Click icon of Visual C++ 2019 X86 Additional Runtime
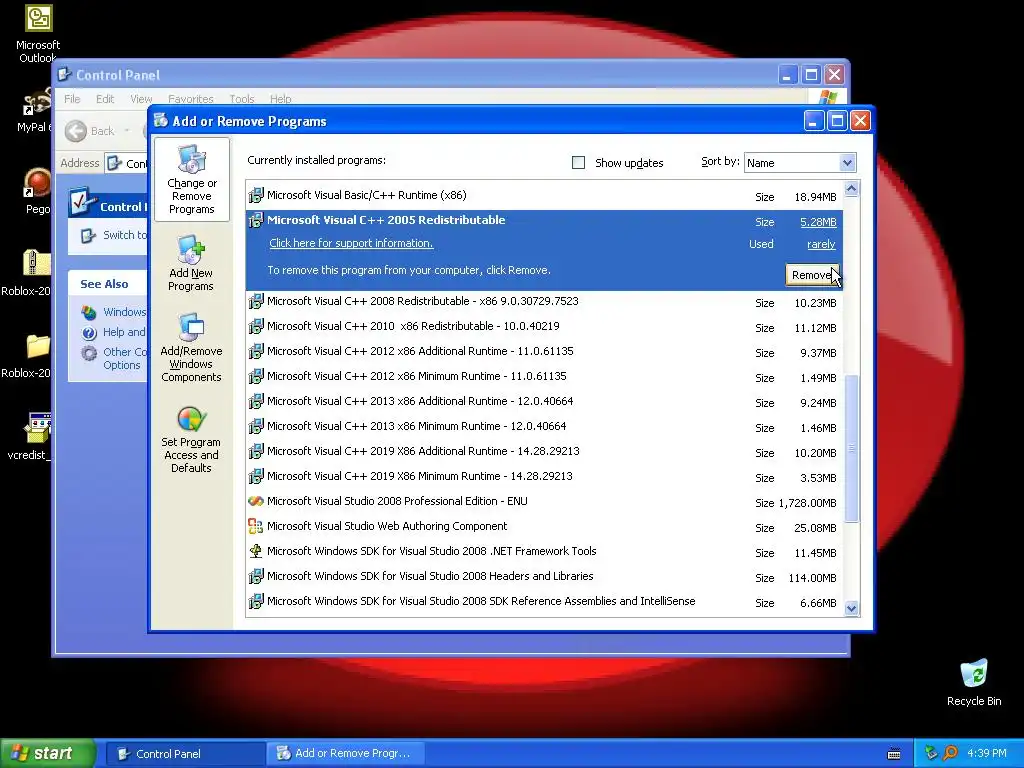This screenshot has height=768, width=1024. pyautogui.click(x=256, y=451)
